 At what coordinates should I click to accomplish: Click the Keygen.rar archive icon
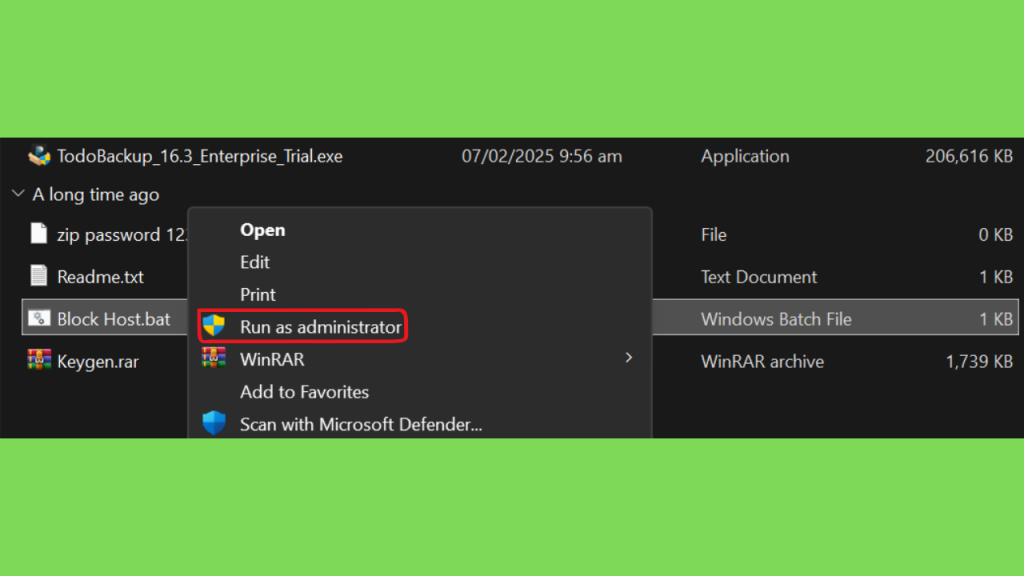pyautogui.click(x=39, y=360)
